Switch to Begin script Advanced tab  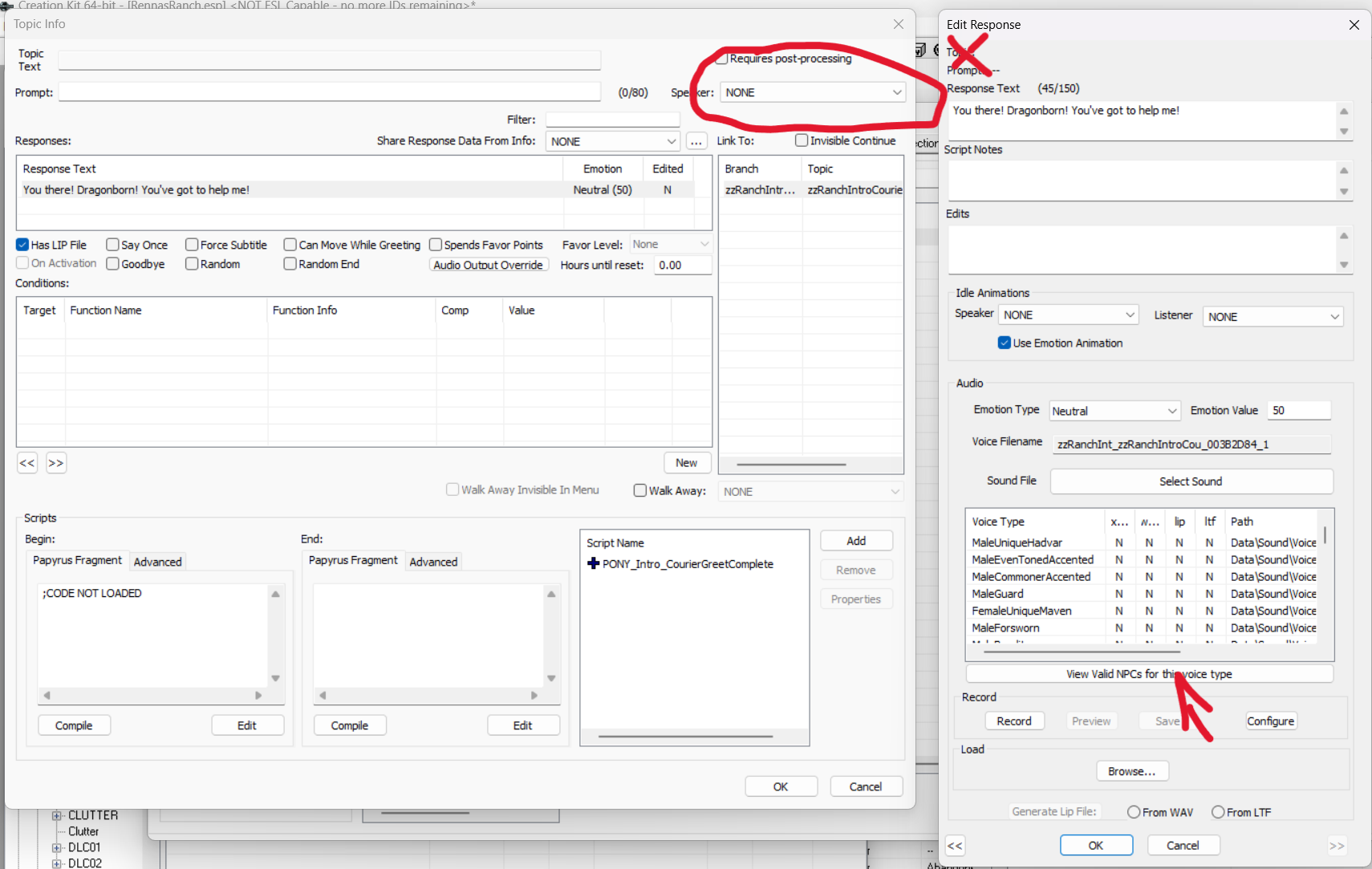point(157,562)
